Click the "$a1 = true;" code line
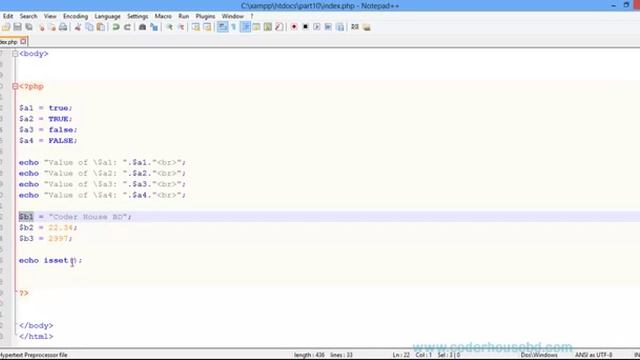This screenshot has height=360, width=640. tap(45, 108)
